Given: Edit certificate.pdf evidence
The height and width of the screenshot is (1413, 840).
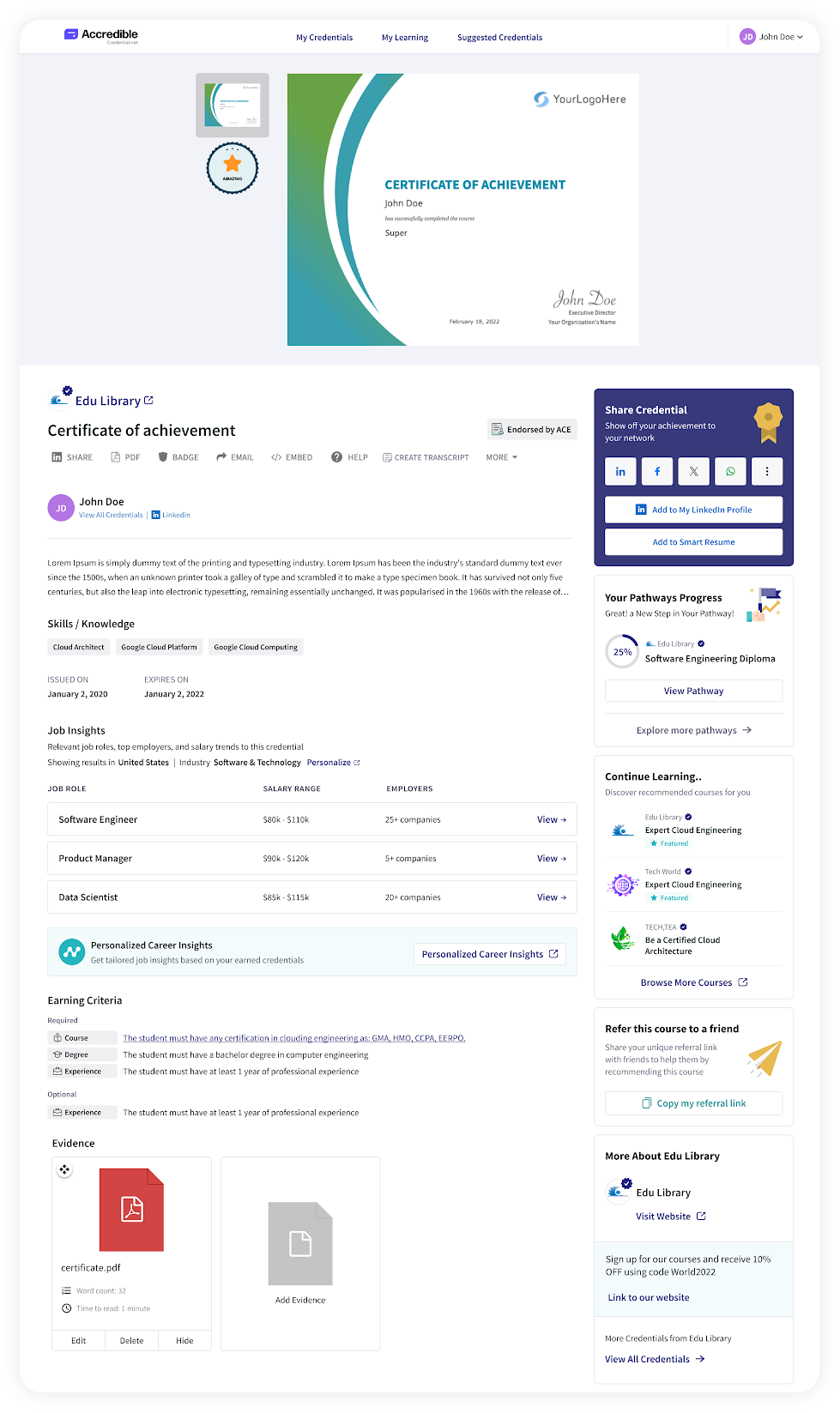Looking at the screenshot, I should coord(79,1341).
